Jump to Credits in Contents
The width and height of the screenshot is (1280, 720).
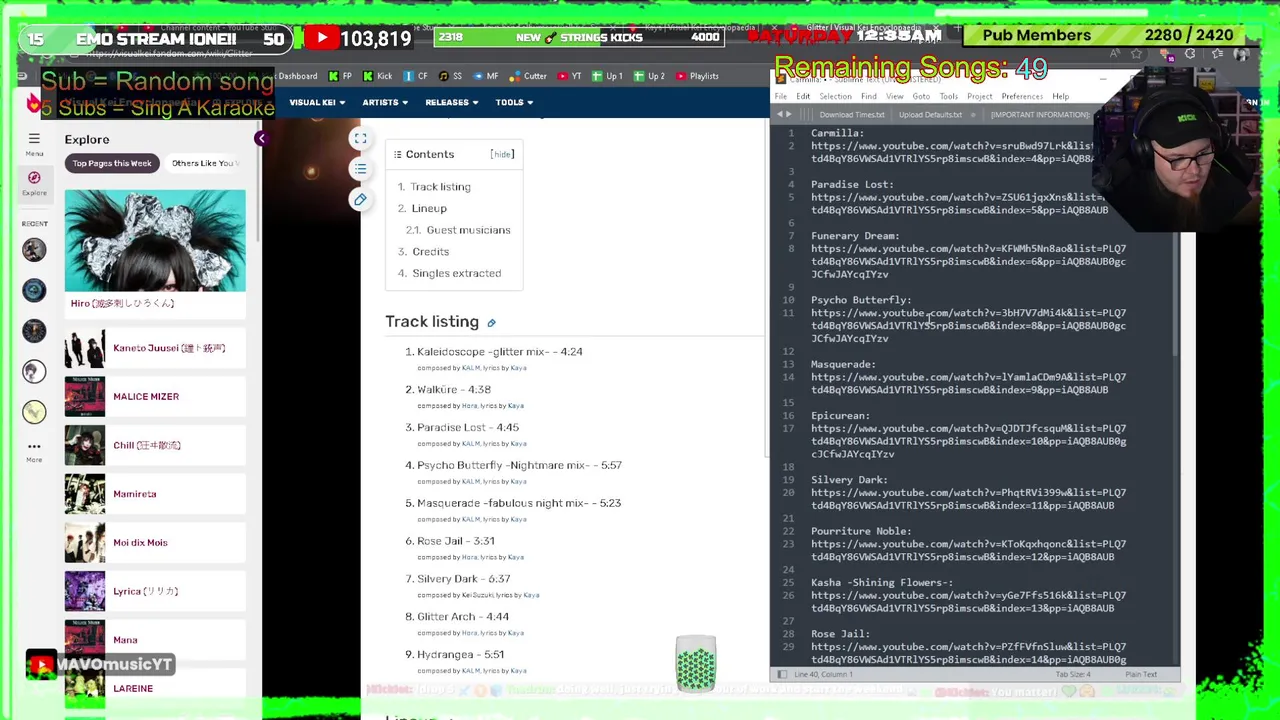[430, 252]
